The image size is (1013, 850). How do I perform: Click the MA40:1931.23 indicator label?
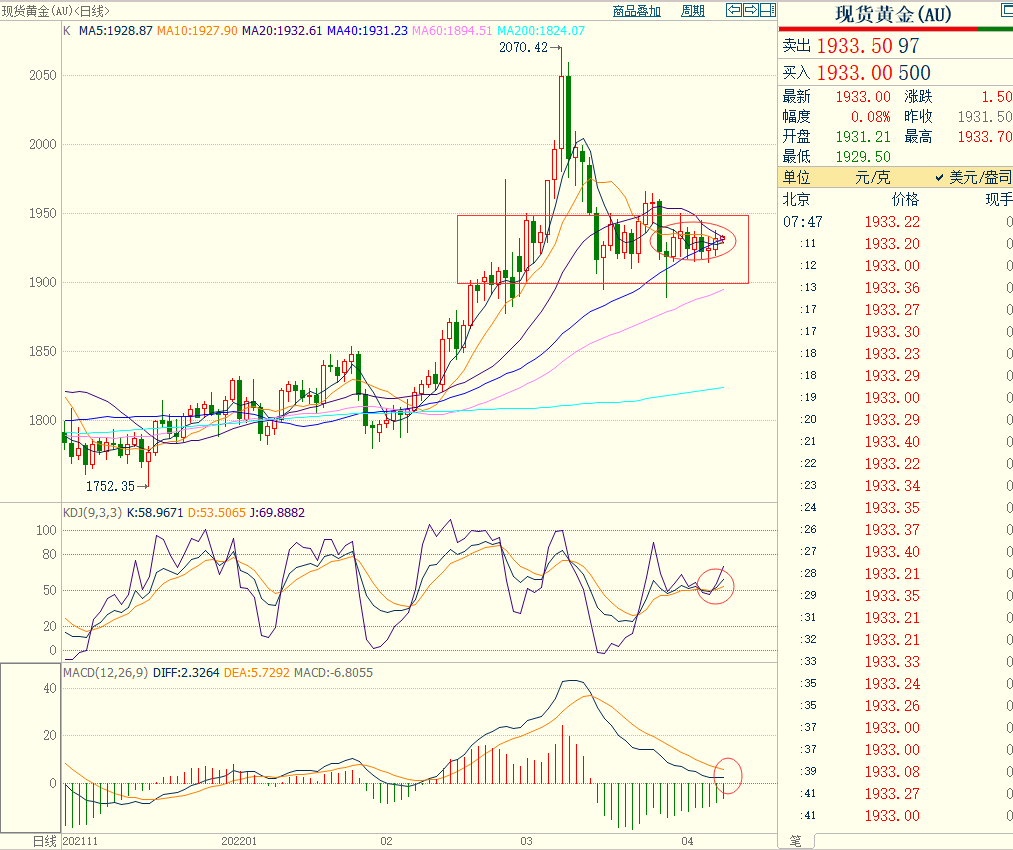pos(368,30)
